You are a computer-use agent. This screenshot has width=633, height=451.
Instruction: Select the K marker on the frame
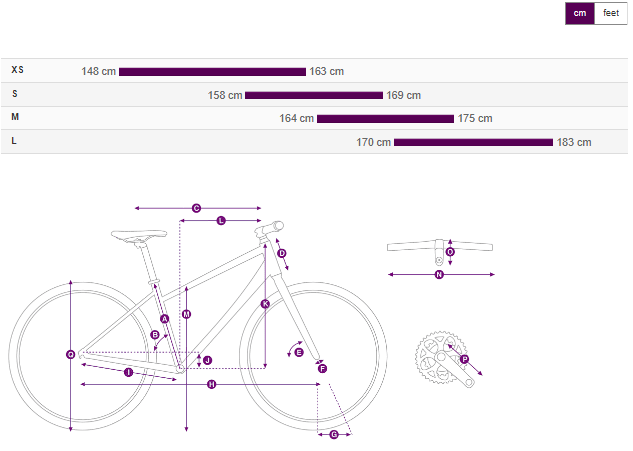(265, 303)
